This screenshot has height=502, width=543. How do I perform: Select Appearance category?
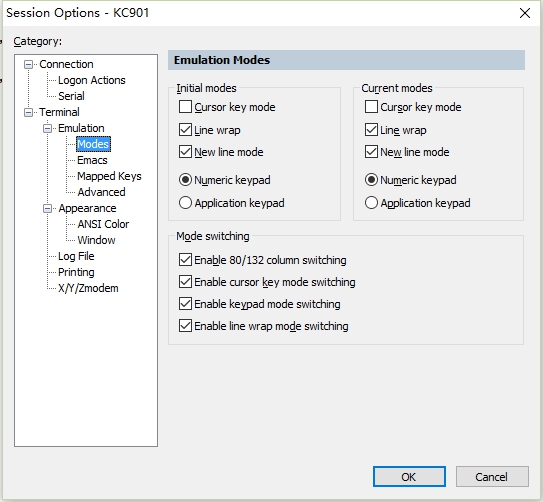point(87,208)
